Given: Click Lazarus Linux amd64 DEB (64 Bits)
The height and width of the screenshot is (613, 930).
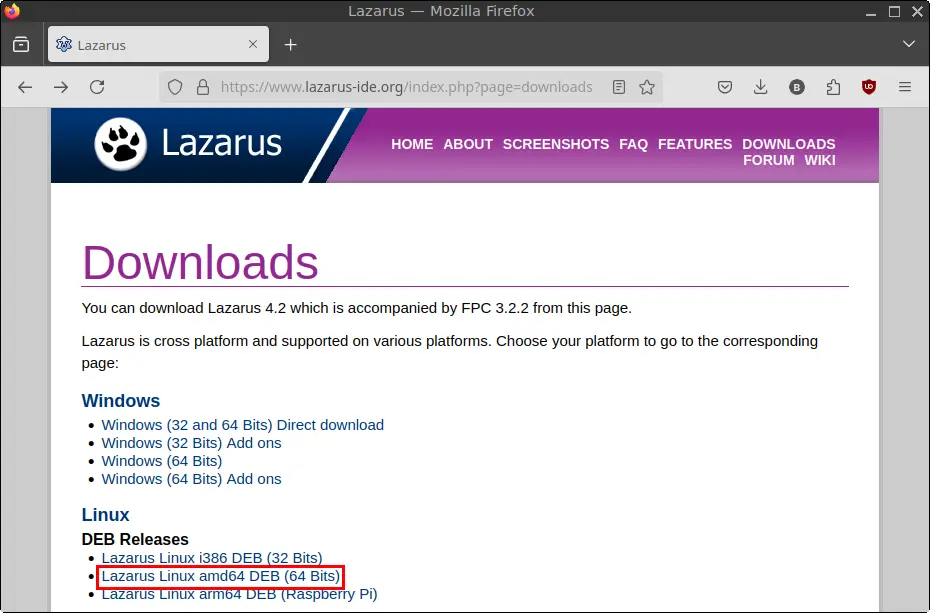Looking at the screenshot, I should (221, 576).
